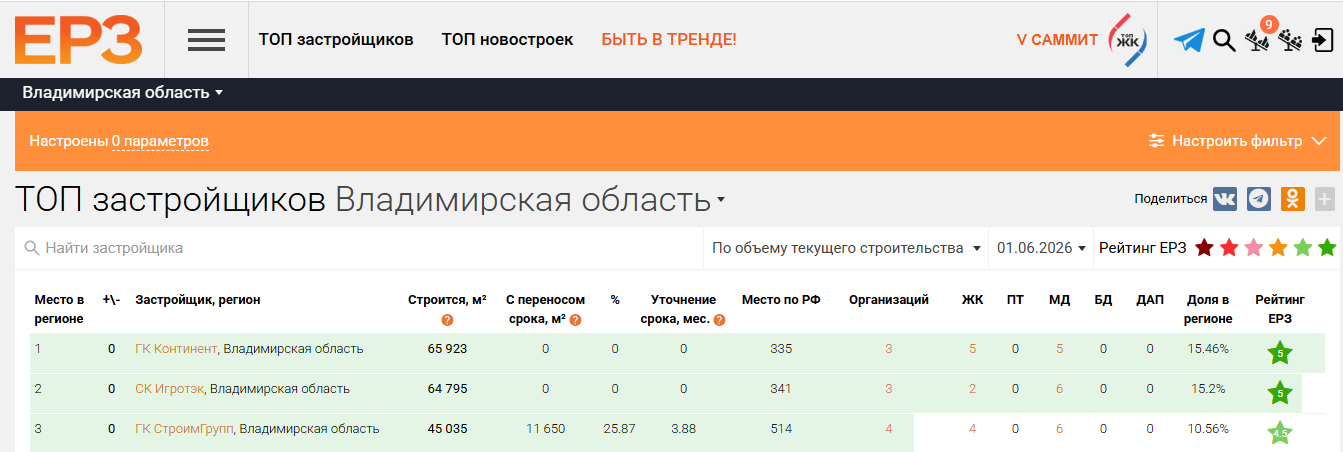
Task: Click the 0 параметров link
Action: (x=160, y=141)
